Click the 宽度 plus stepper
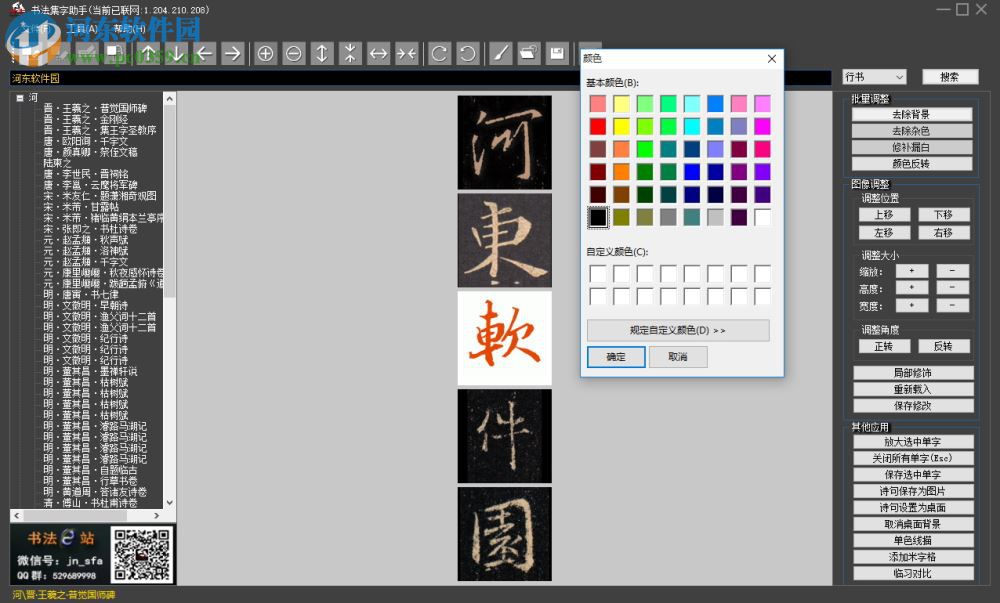Image resolution: width=1000 pixels, height=603 pixels. (x=912, y=306)
